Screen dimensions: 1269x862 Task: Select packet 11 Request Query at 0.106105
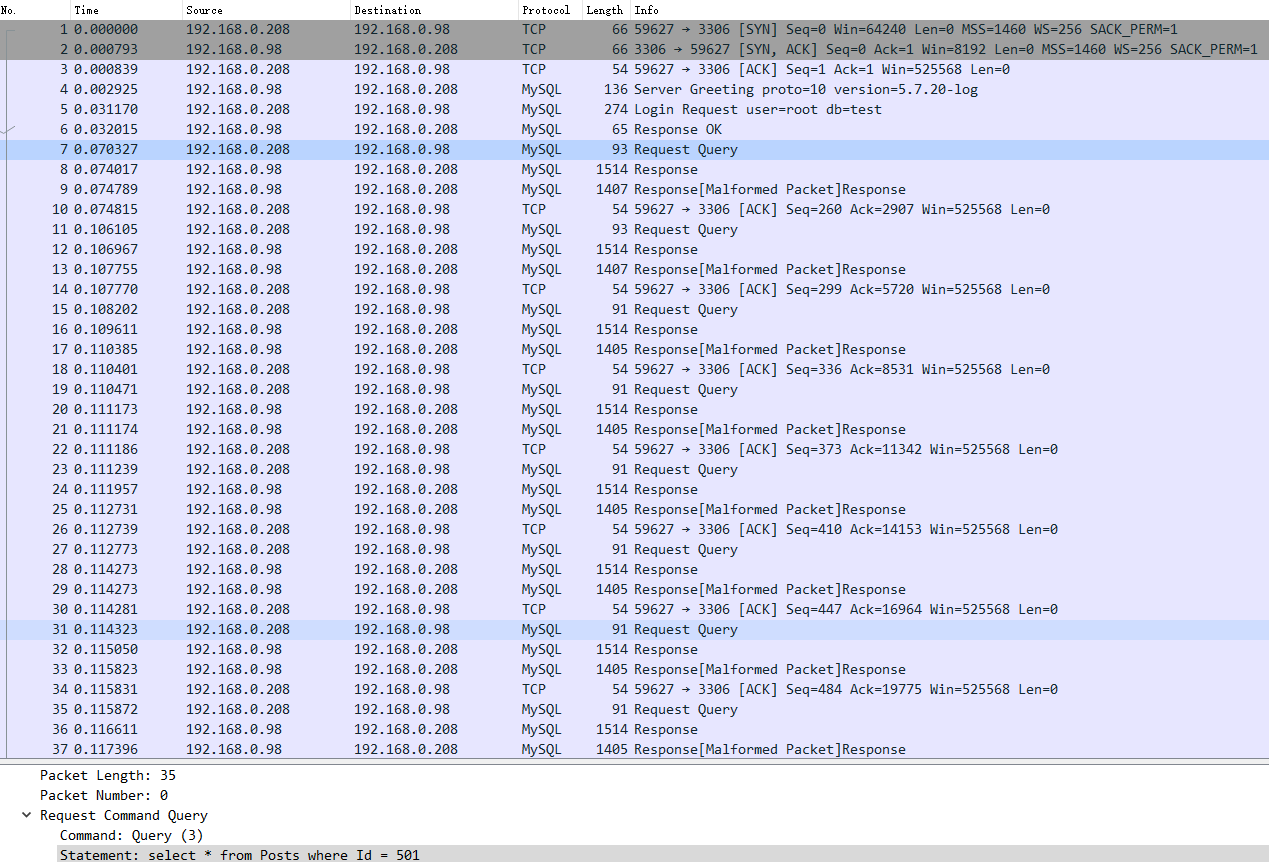[634, 229]
